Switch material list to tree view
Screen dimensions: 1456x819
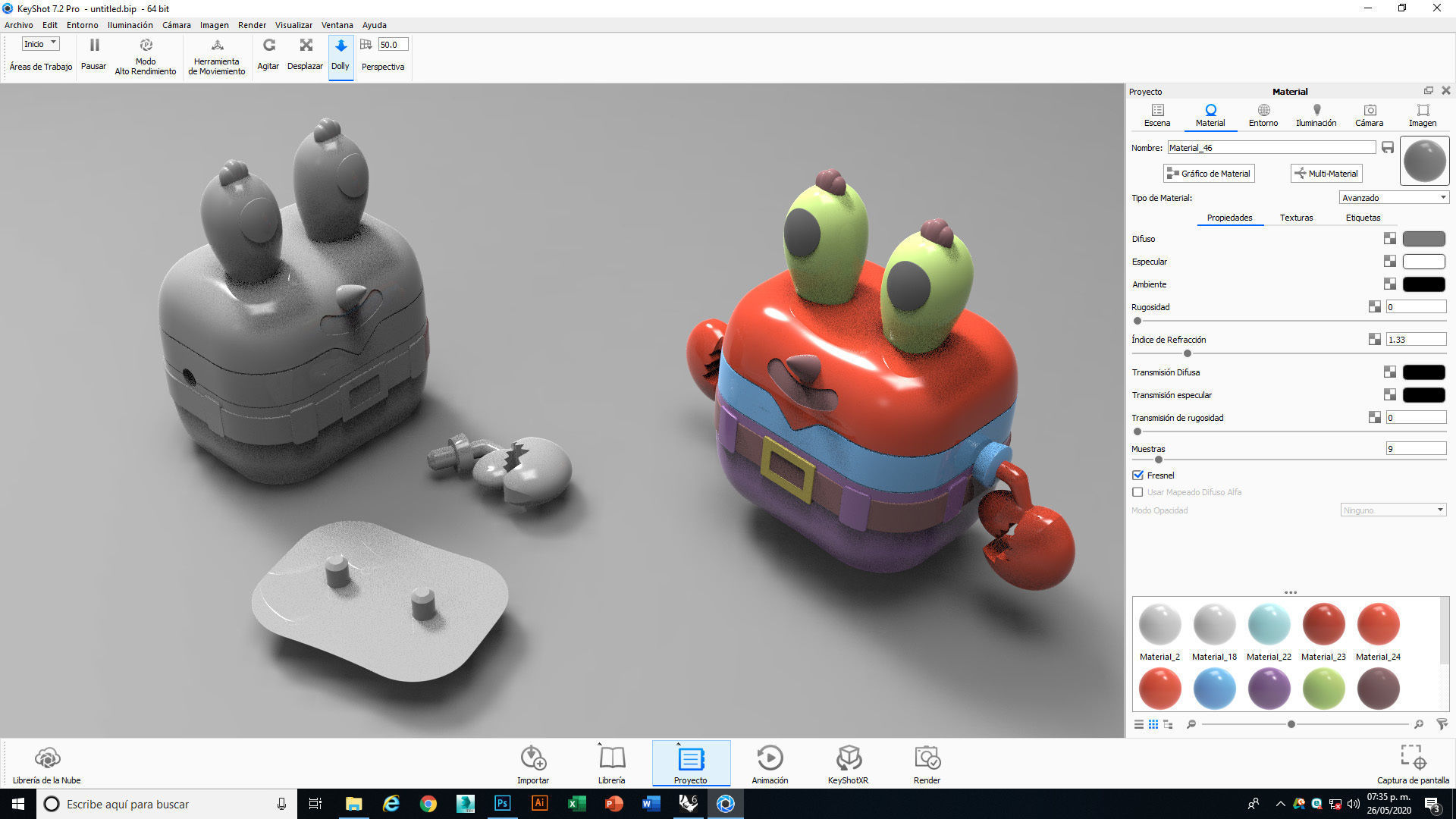[1168, 724]
